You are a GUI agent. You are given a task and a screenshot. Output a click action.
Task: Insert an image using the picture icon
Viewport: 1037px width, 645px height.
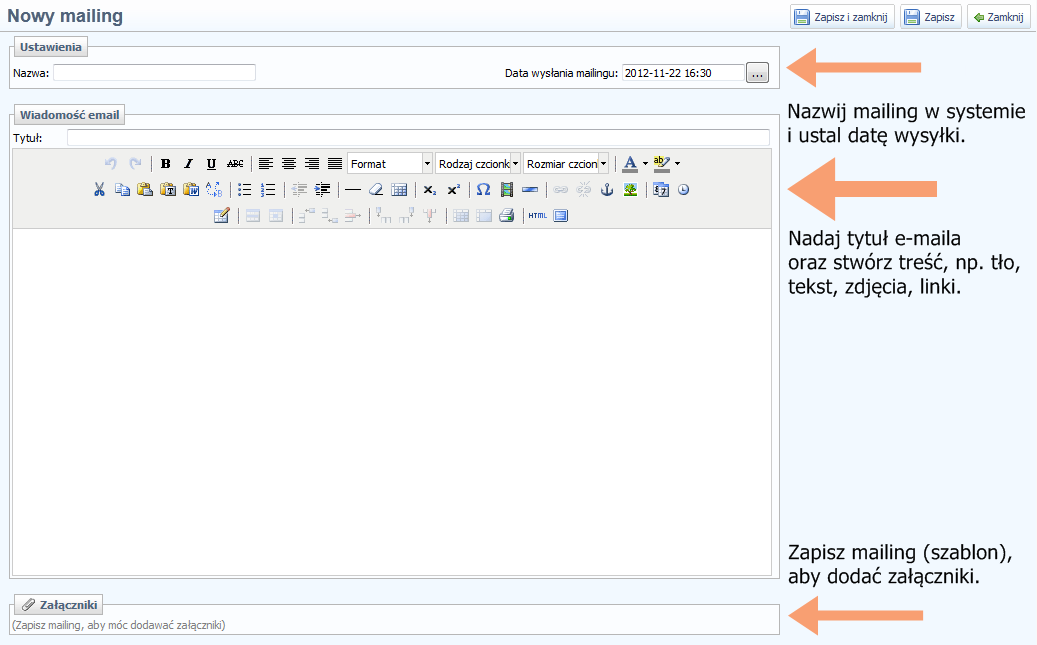click(630, 190)
